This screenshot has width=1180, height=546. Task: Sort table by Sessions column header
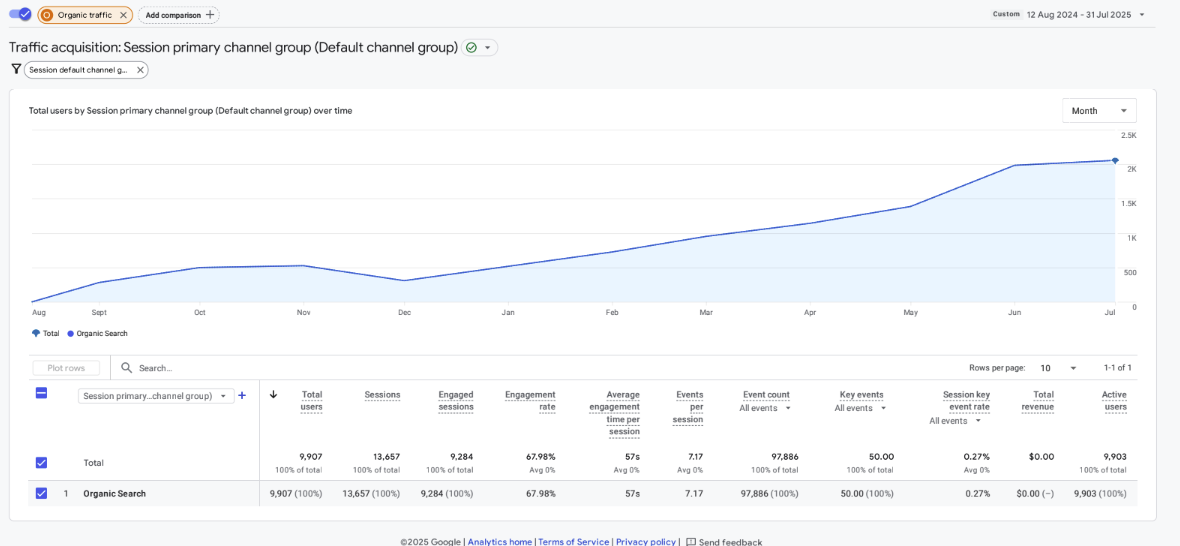(382, 395)
